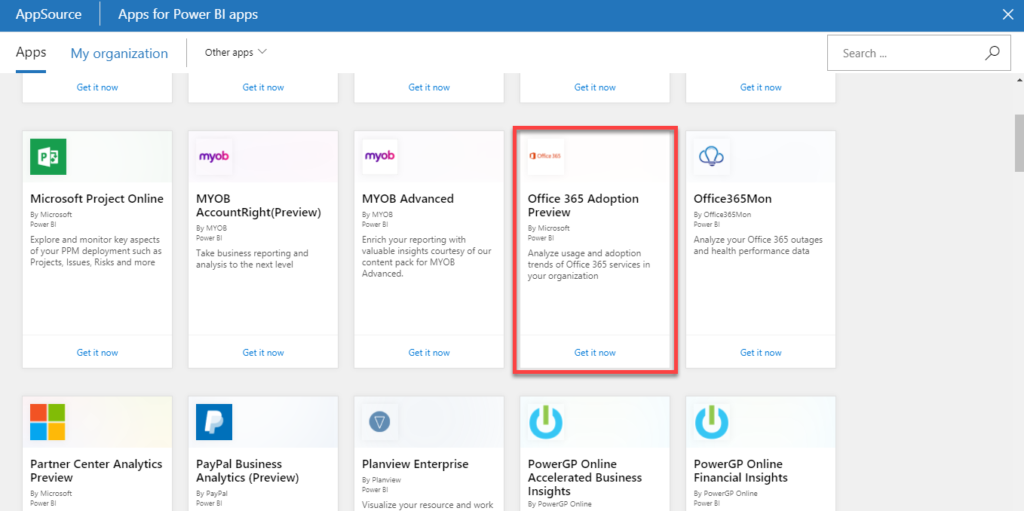Click the PayPal Business Analytics logo
Viewport: 1024px width, 511px height.
click(x=214, y=422)
